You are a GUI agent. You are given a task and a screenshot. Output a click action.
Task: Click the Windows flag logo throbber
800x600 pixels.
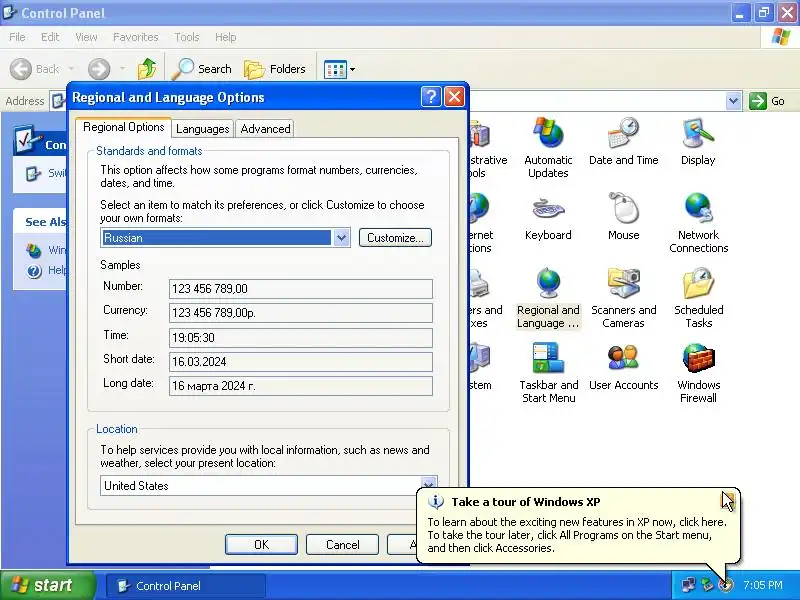pyautogui.click(x=781, y=37)
